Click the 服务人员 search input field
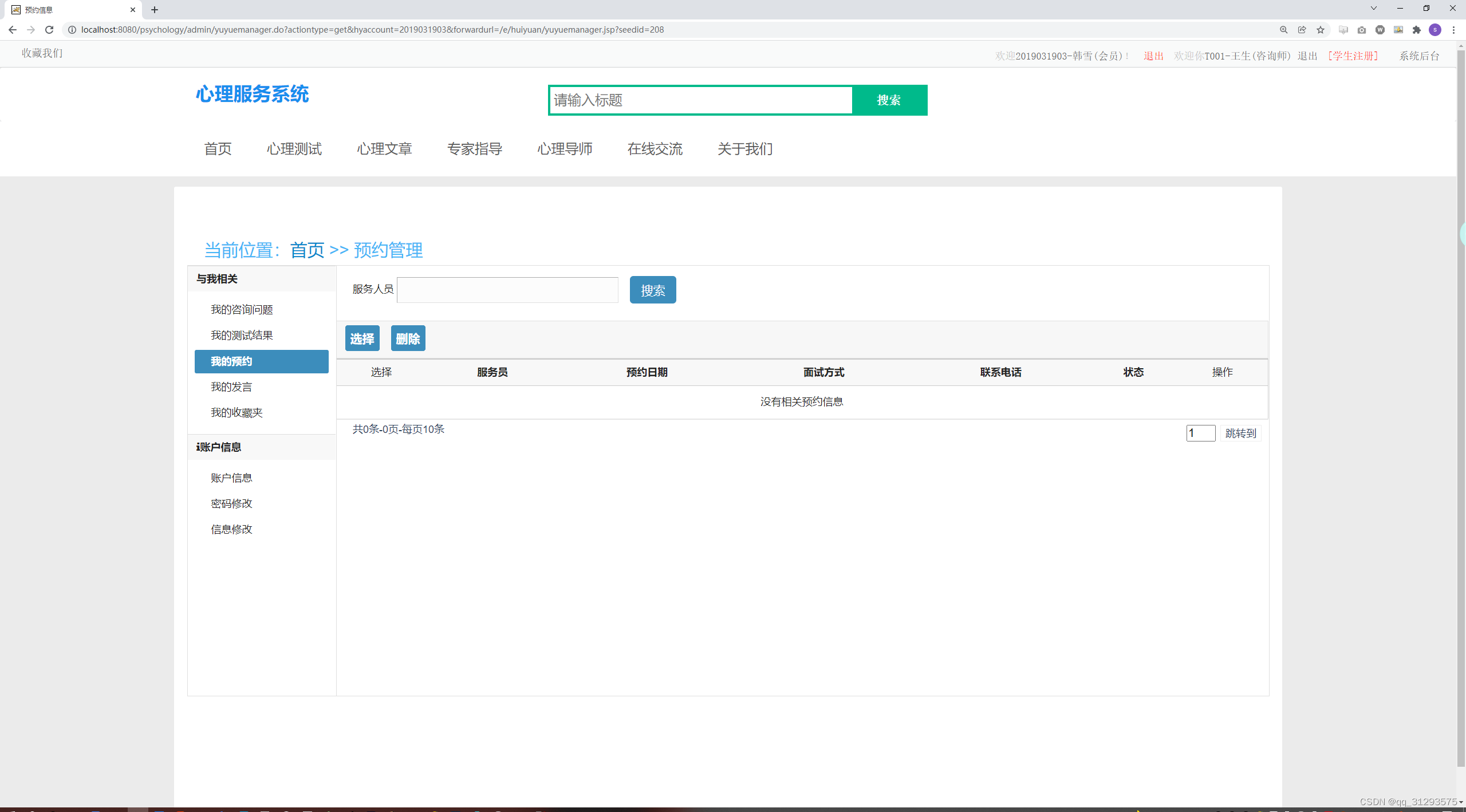This screenshot has width=1466, height=812. (507, 290)
